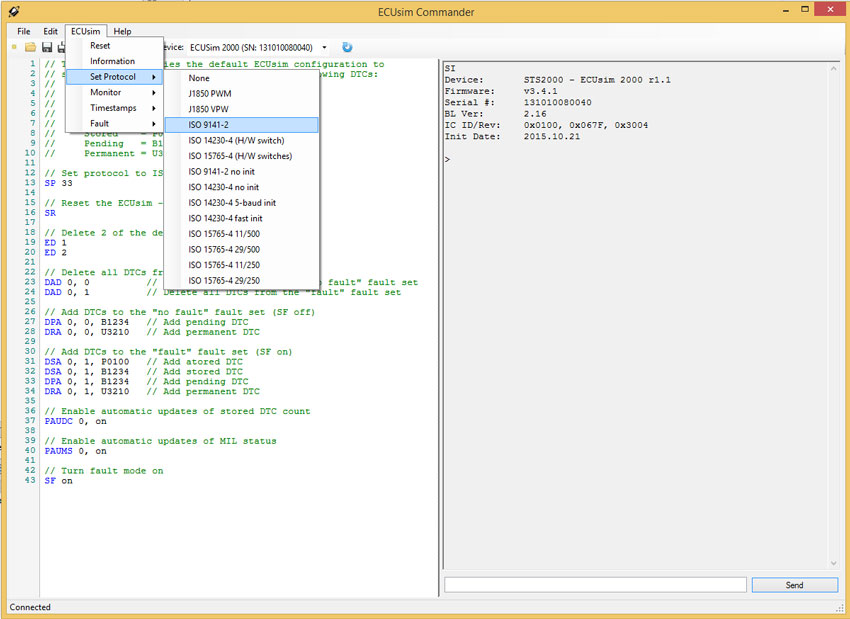This screenshot has height=619, width=850.
Task: Select protocol None
Action: coord(241,78)
